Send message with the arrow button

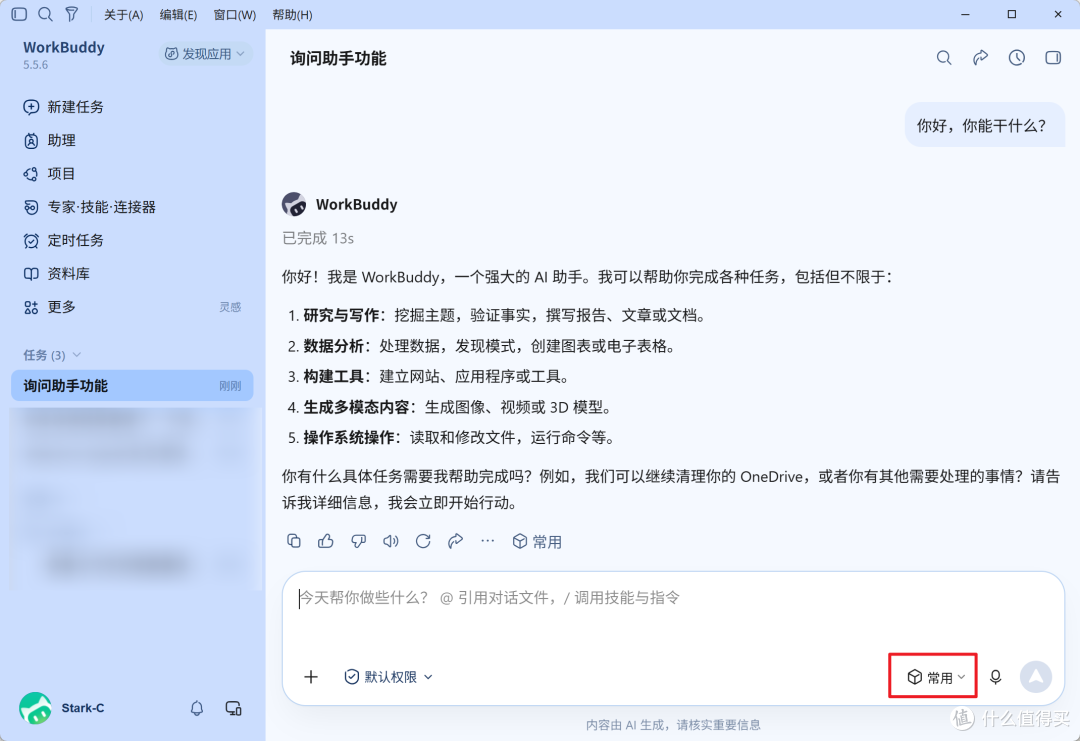(x=1036, y=677)
